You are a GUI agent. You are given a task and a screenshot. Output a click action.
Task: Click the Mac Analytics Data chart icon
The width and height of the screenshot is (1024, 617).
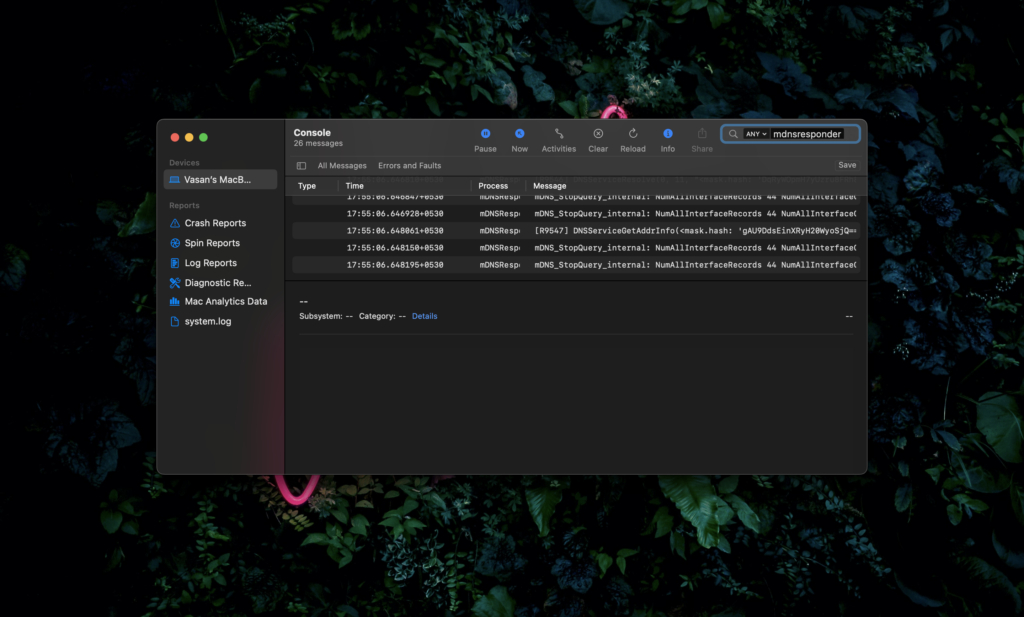click(x=174, y=302)
